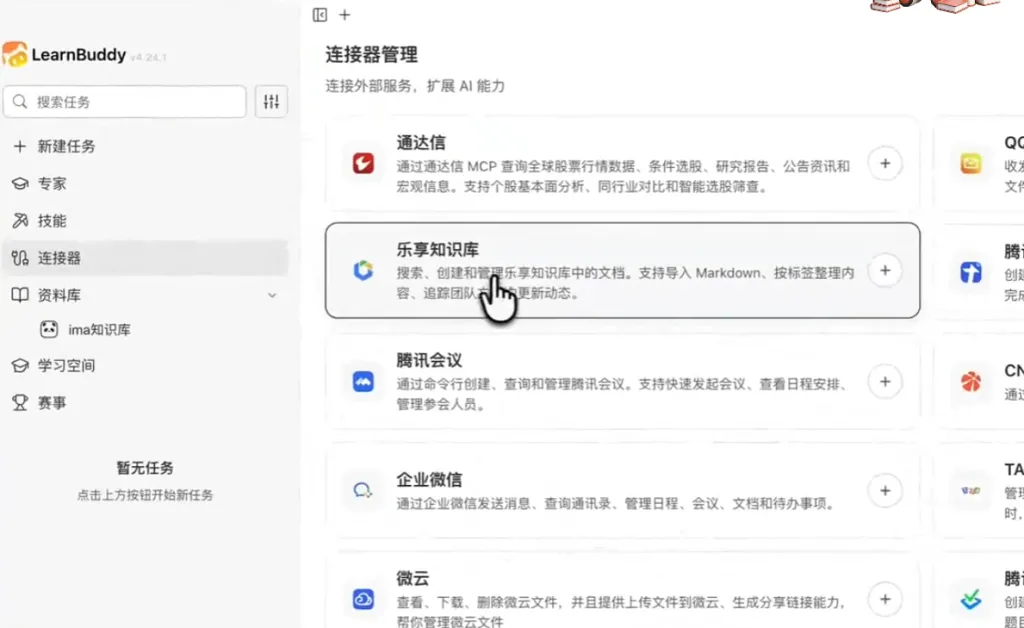Screen dimensions: 1024x628
Task: Open the 专家 section
Action: (146, 183)
